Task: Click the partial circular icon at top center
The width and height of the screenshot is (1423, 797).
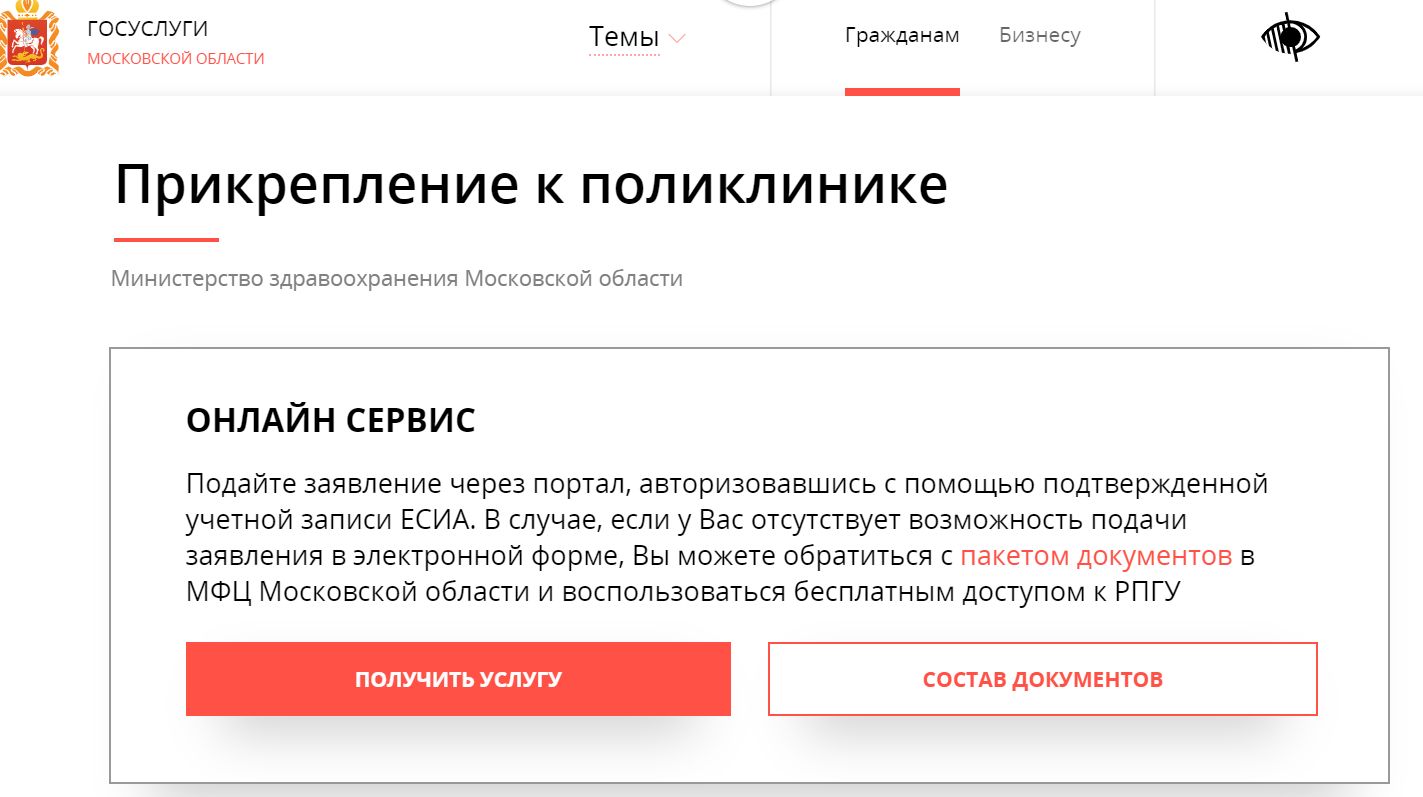Action: pos(749,3)
